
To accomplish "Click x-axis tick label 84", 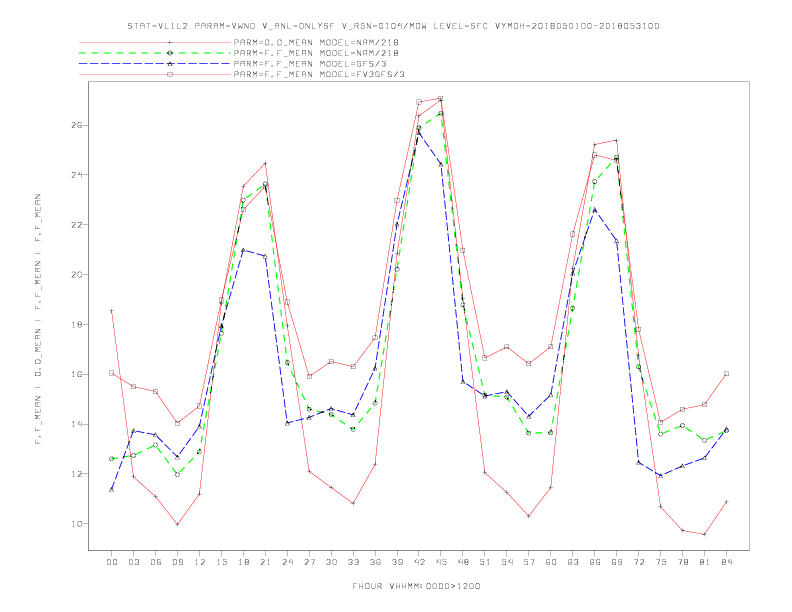I will (x=727, y=562).
